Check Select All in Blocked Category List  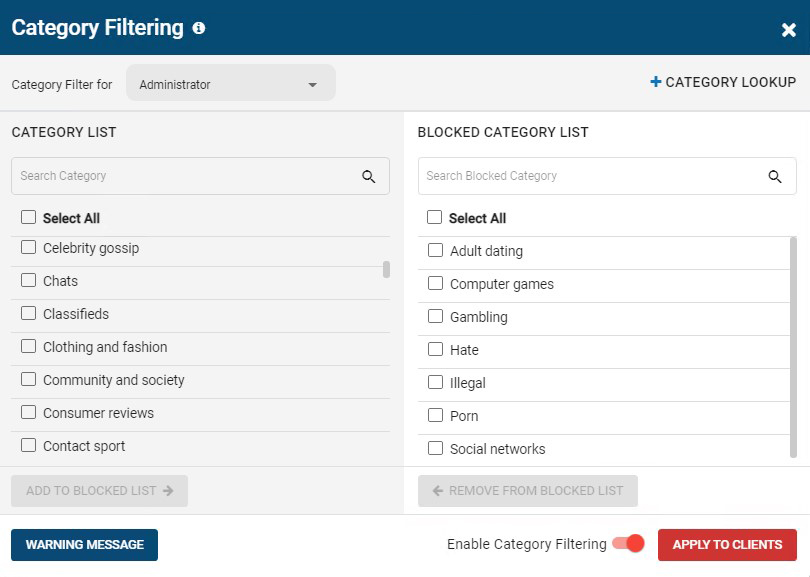435,218
